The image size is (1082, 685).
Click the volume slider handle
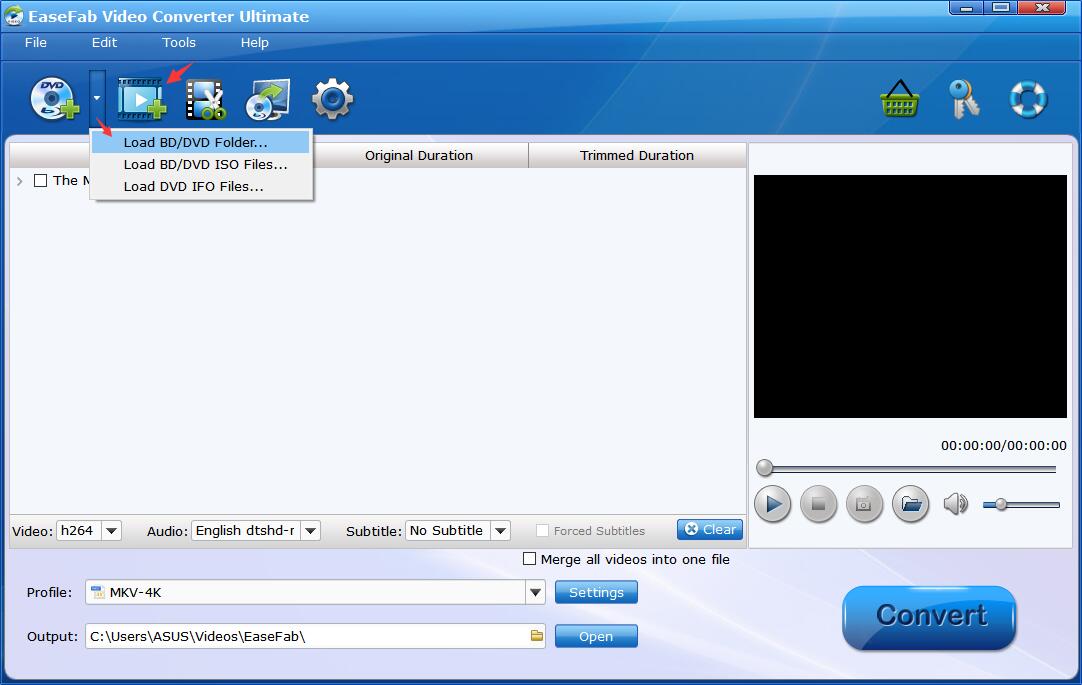[1001, 505]
